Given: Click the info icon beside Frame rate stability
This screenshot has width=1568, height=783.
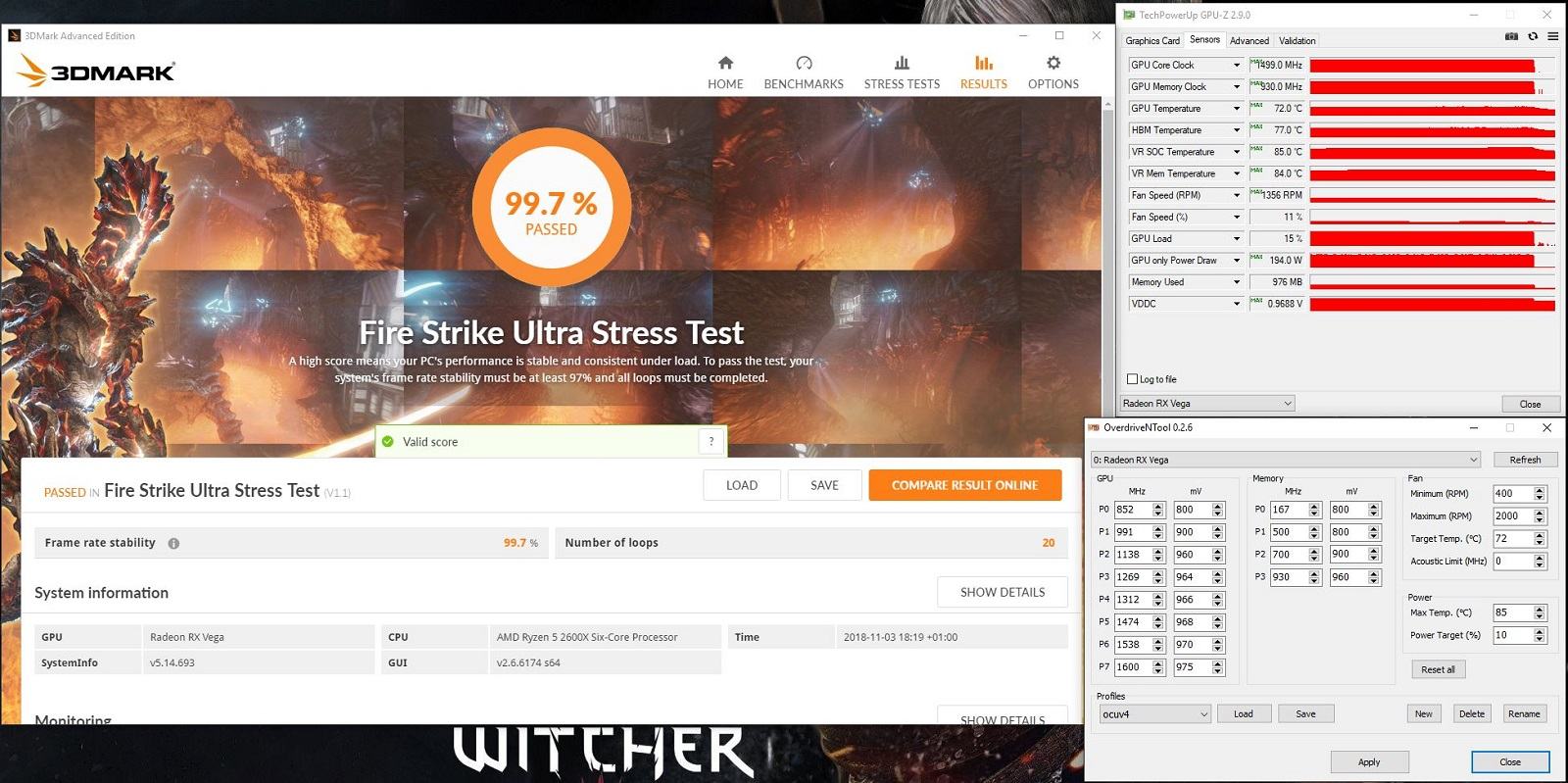Looking at the screenshot, I should (x=173, y=543).
